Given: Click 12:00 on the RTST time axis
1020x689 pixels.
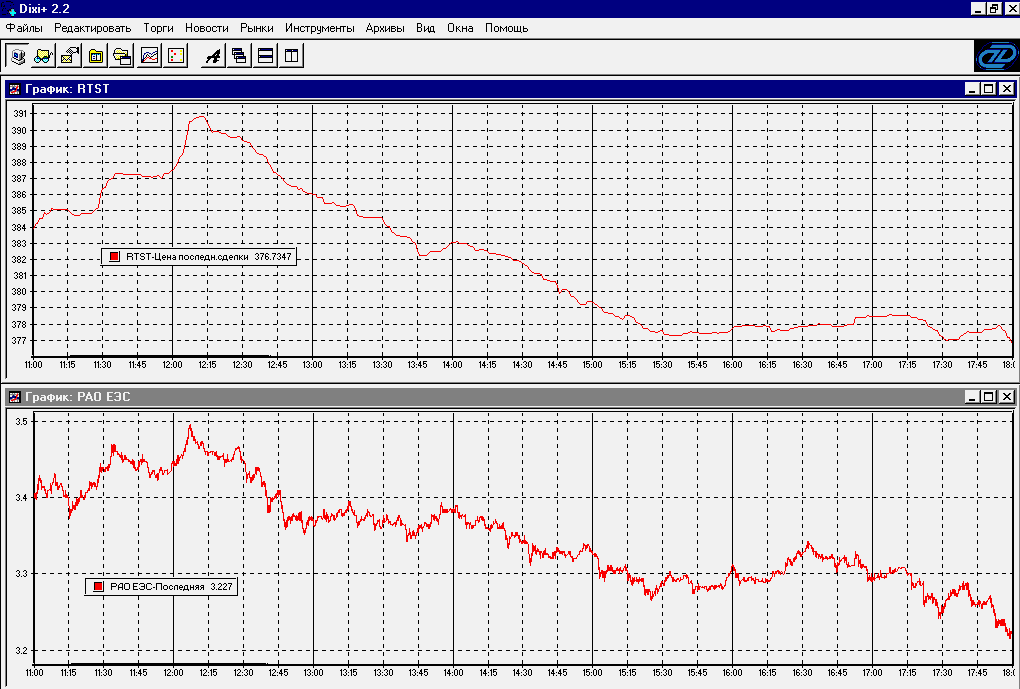Looking at the screenshot, I should point(172,365).
